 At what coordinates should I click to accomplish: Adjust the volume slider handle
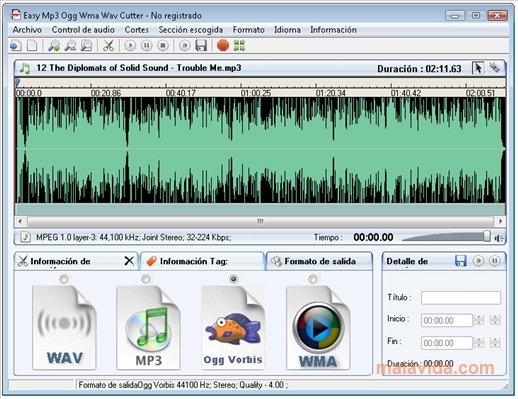pyautogui.click(x=487, y=236)
